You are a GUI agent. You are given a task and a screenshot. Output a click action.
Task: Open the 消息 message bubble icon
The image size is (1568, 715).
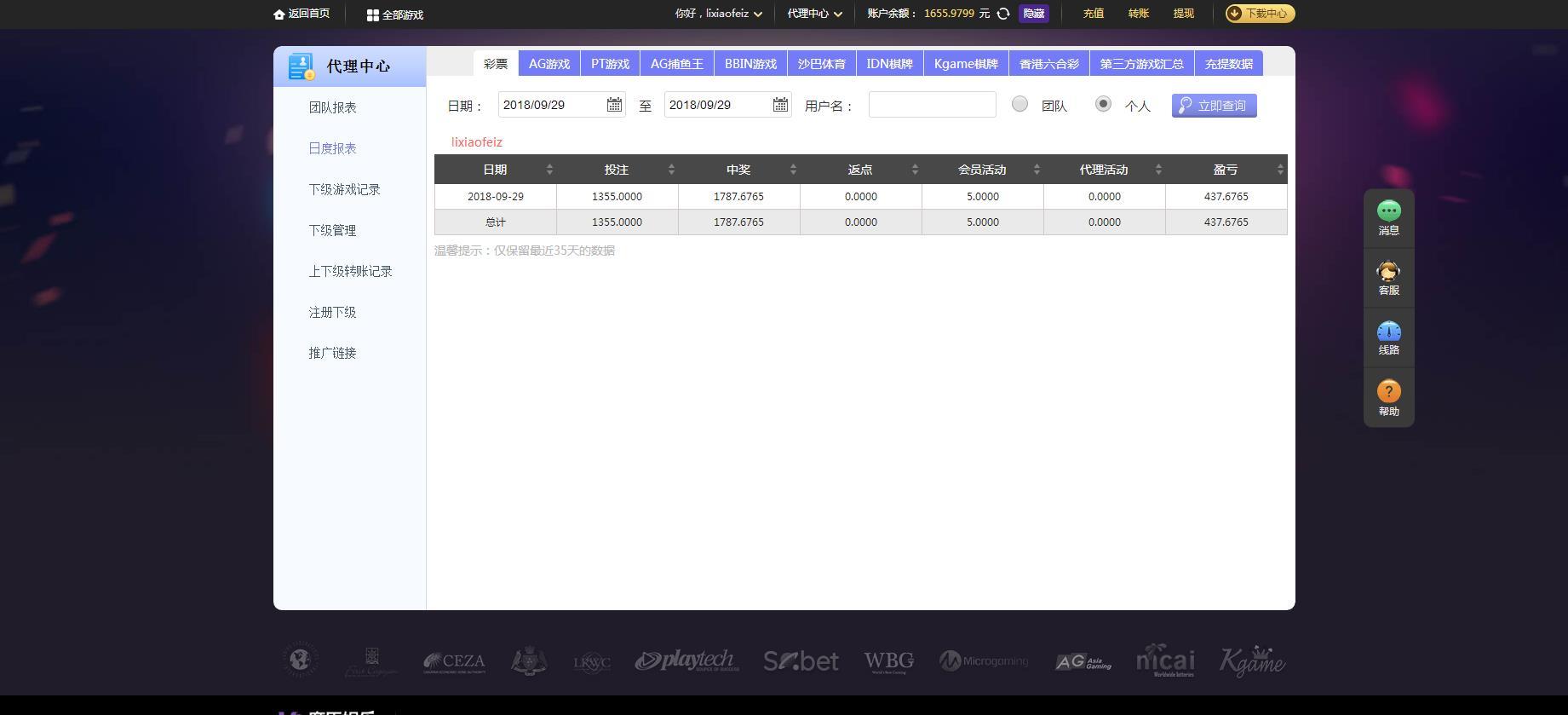point(1389,210)
